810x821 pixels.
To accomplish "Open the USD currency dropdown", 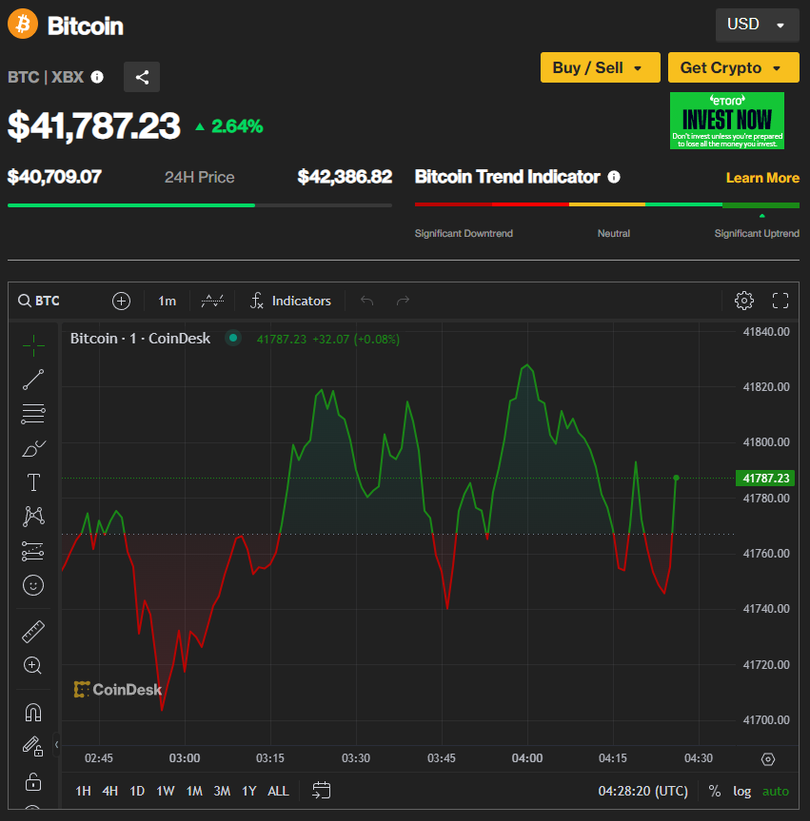I will coord(756,24).
